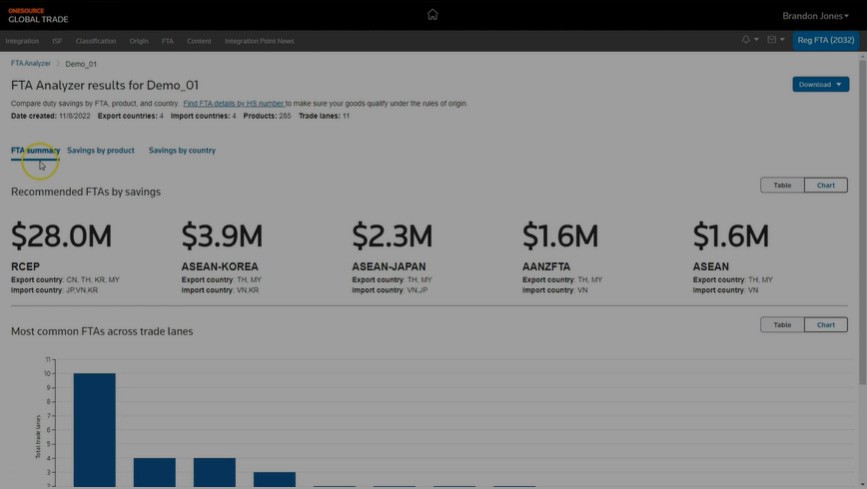Expand the notifications bell dropdown arrow
Image resolution: width=867 pixels, height=489 pixels.
pyautogui.click(x=756, y=40)
